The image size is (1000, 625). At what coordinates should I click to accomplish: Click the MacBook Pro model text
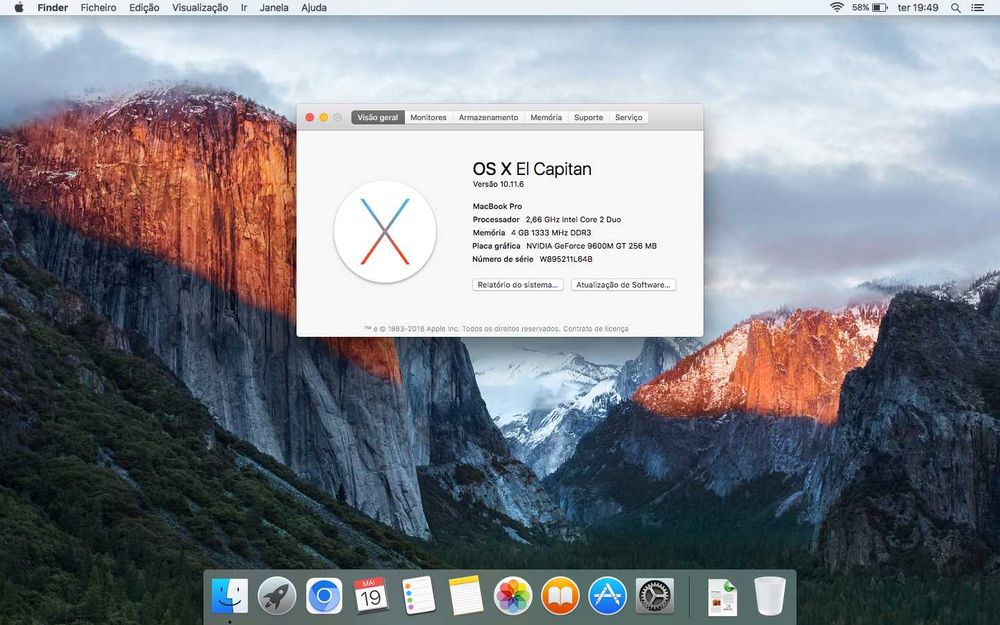click(497, 206)
